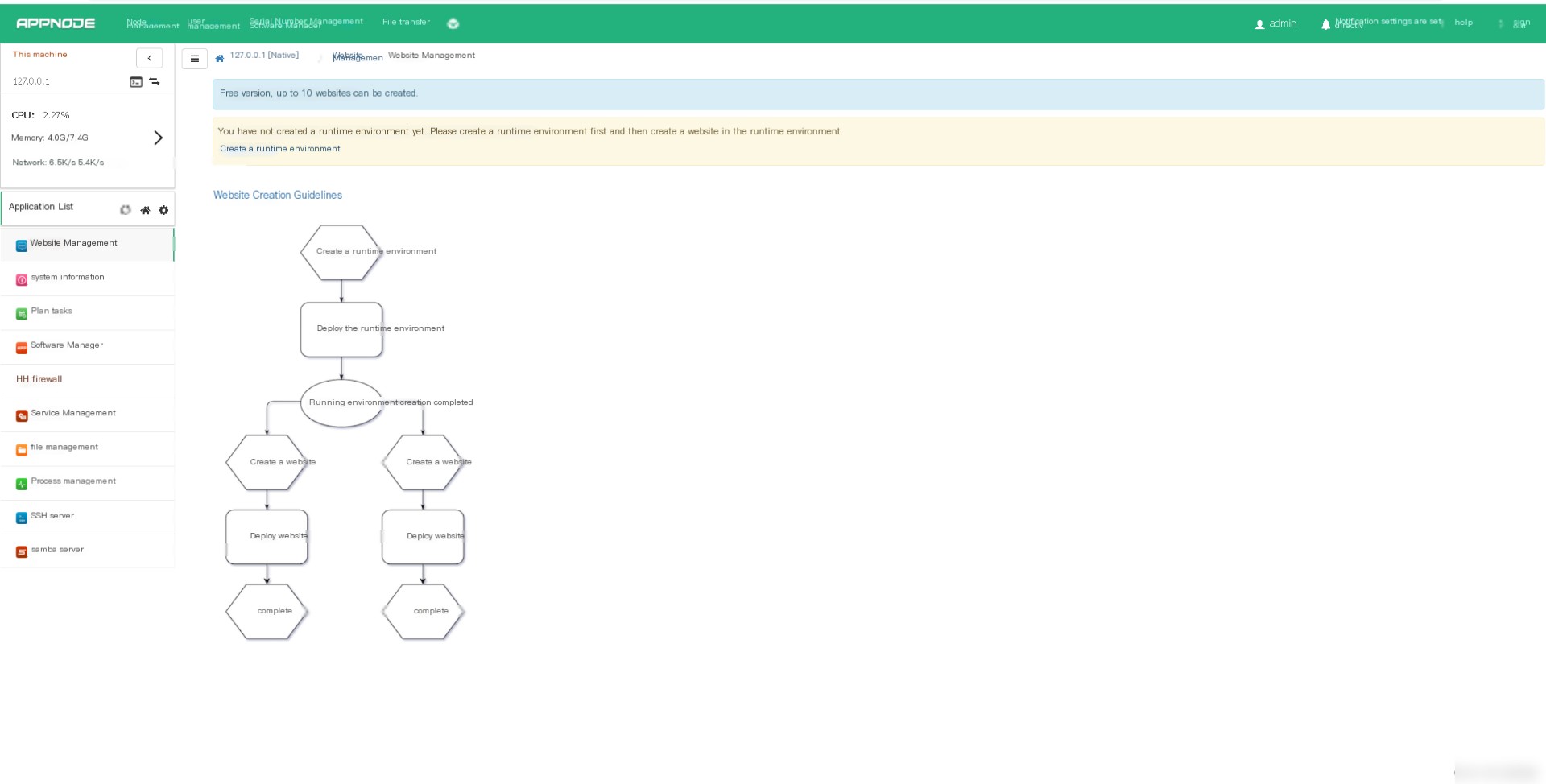Open Software Manager app
1546x784 pixels.
[x=87, y=346]
